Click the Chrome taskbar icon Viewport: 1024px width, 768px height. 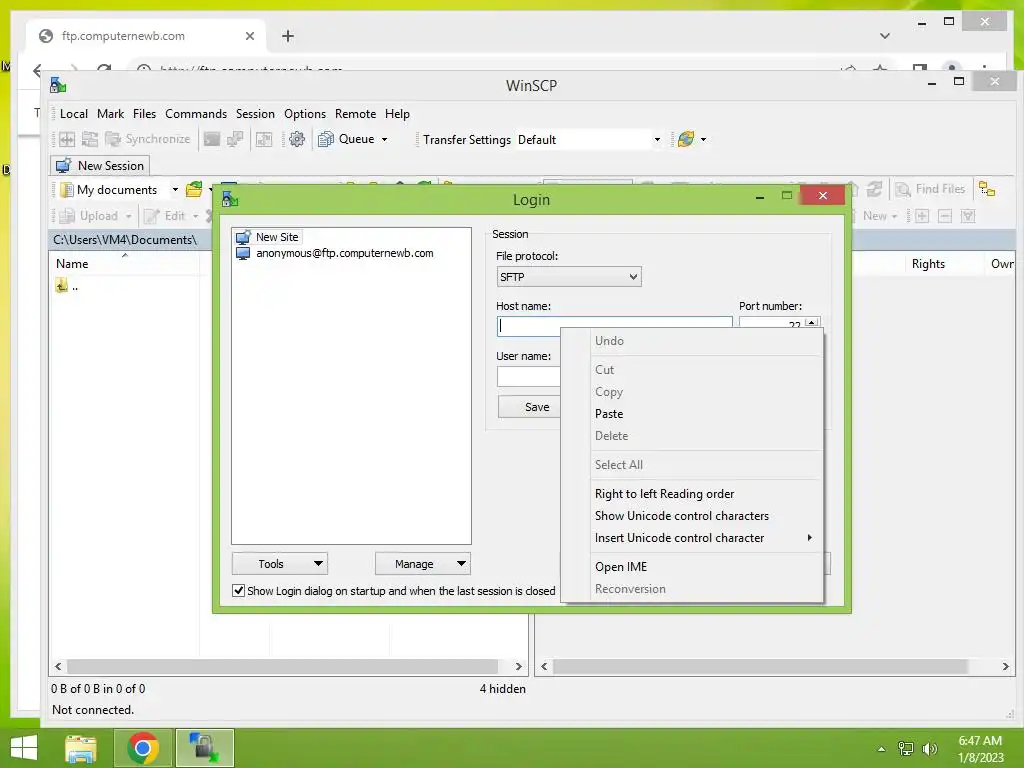coord(143,748)
